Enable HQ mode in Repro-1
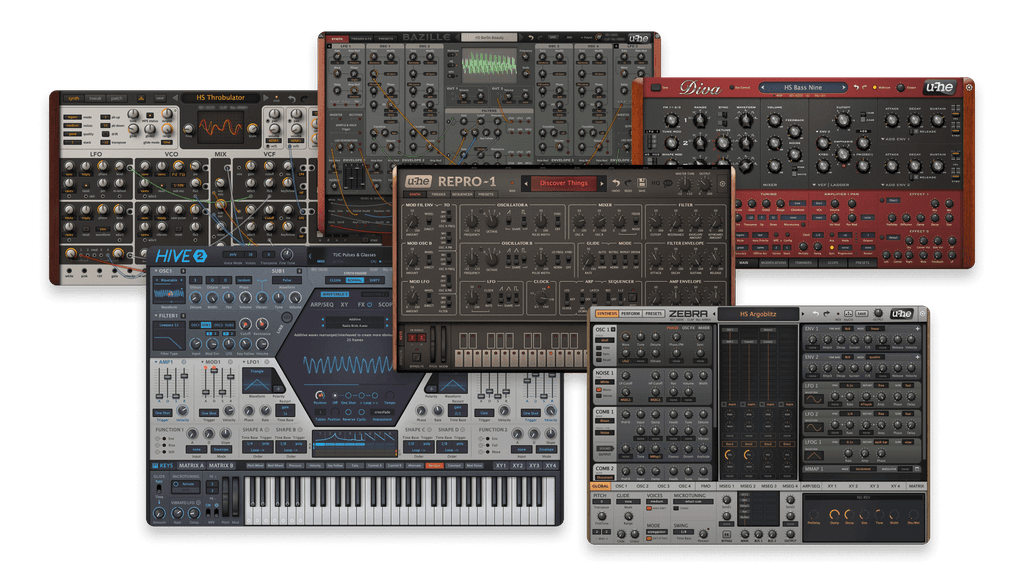1024x576 pixels. pos(656,182)
